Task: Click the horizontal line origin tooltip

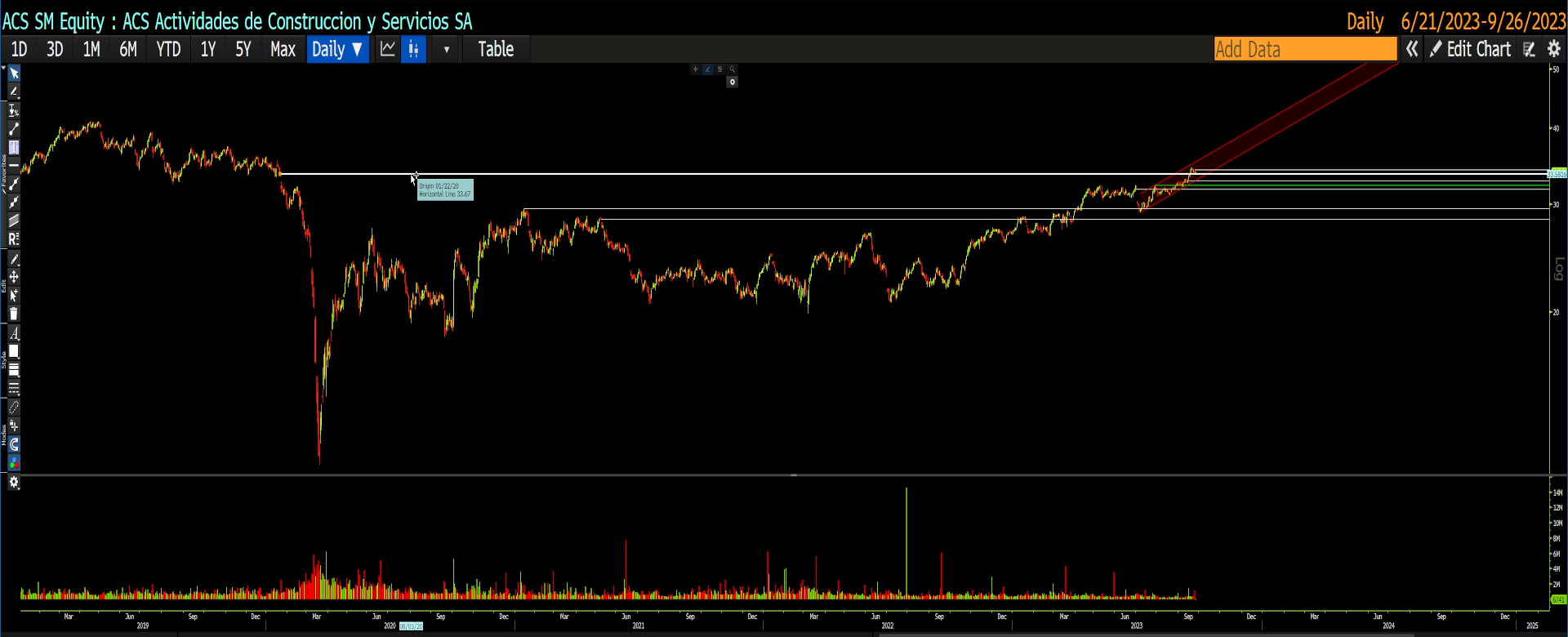Action: coord(445,190)
